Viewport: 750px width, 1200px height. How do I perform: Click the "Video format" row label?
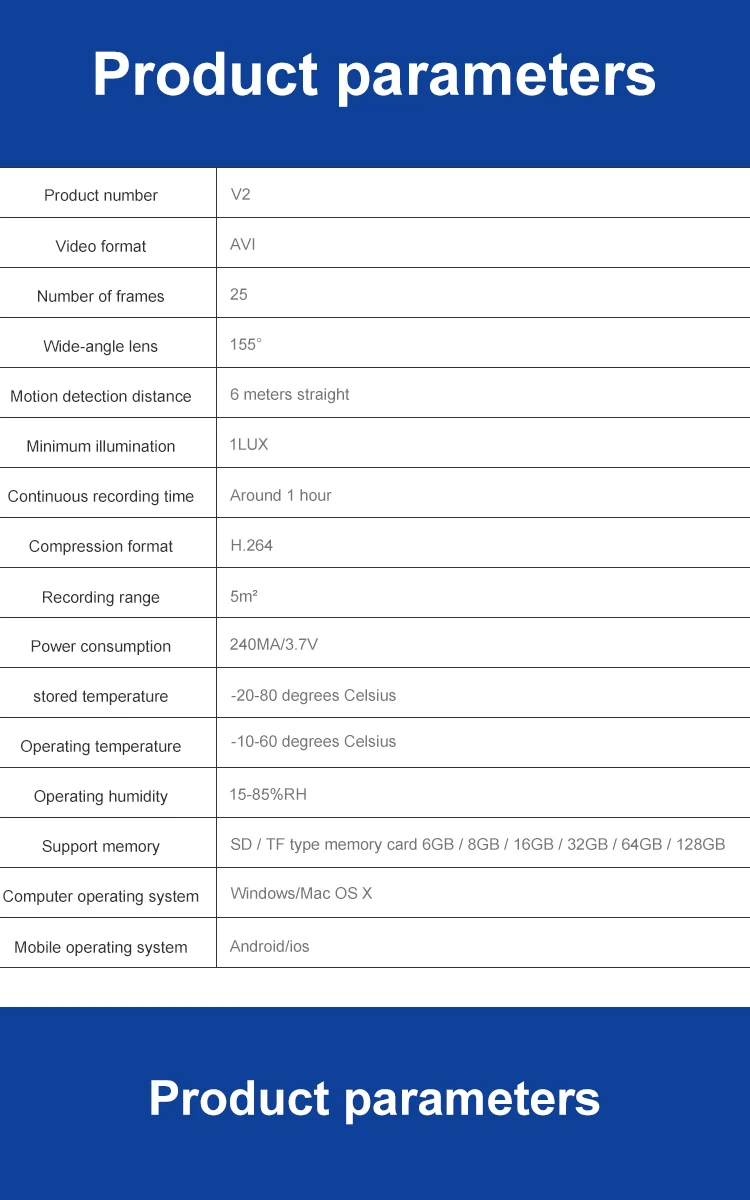pos(101,246)
